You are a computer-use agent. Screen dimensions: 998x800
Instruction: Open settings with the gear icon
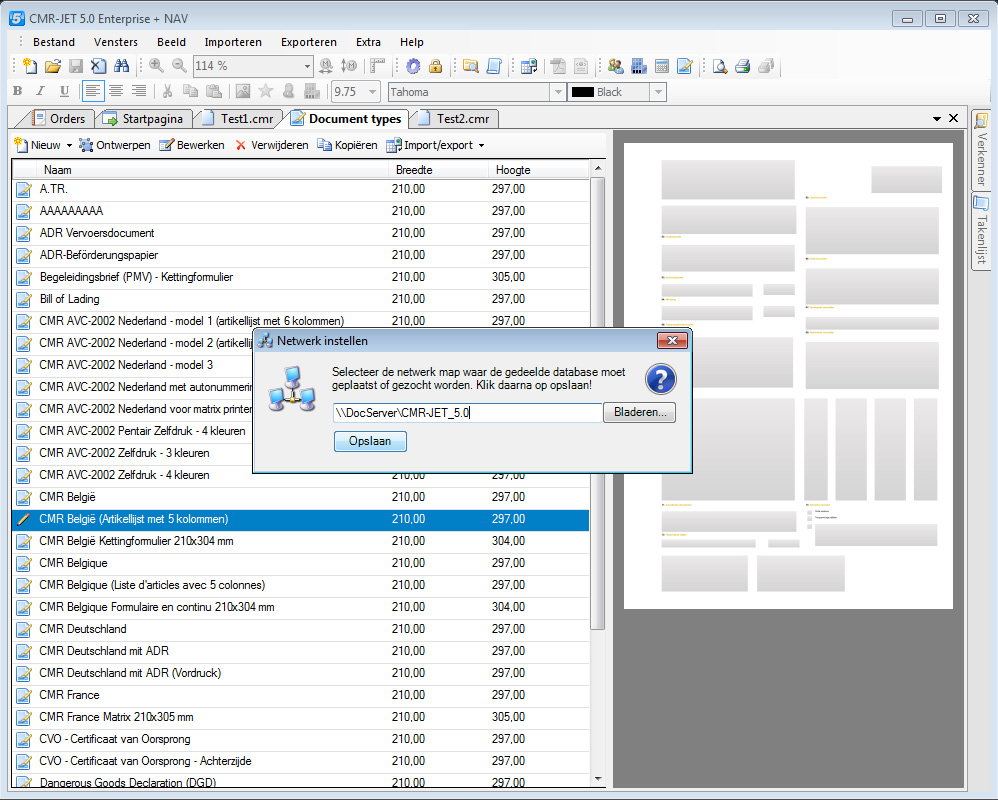coord(413,66)
